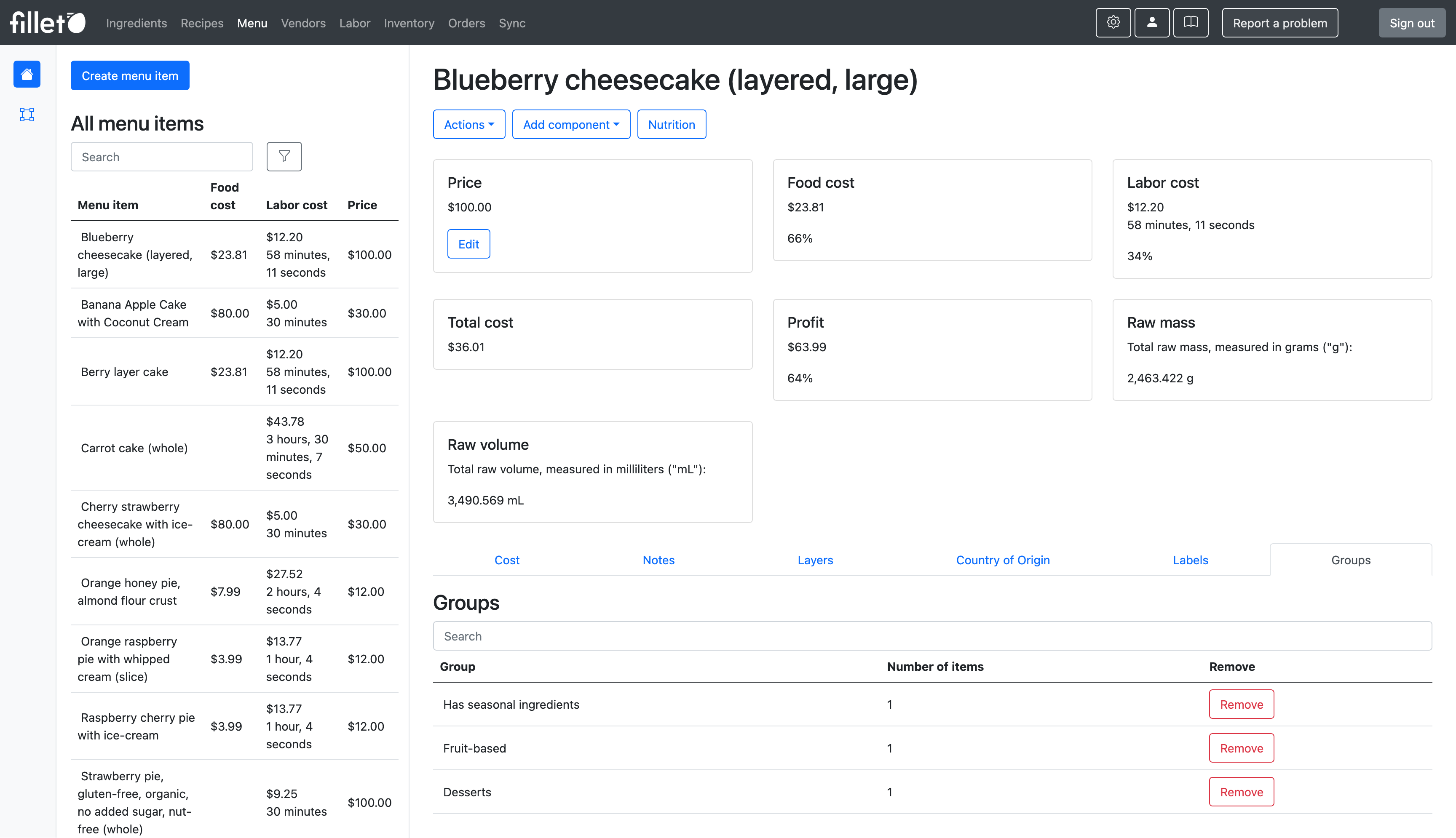Expand the Add component dropdown
Image resolution: width=1456 pixels, height=838 pixels.
[x=570, y=124]
